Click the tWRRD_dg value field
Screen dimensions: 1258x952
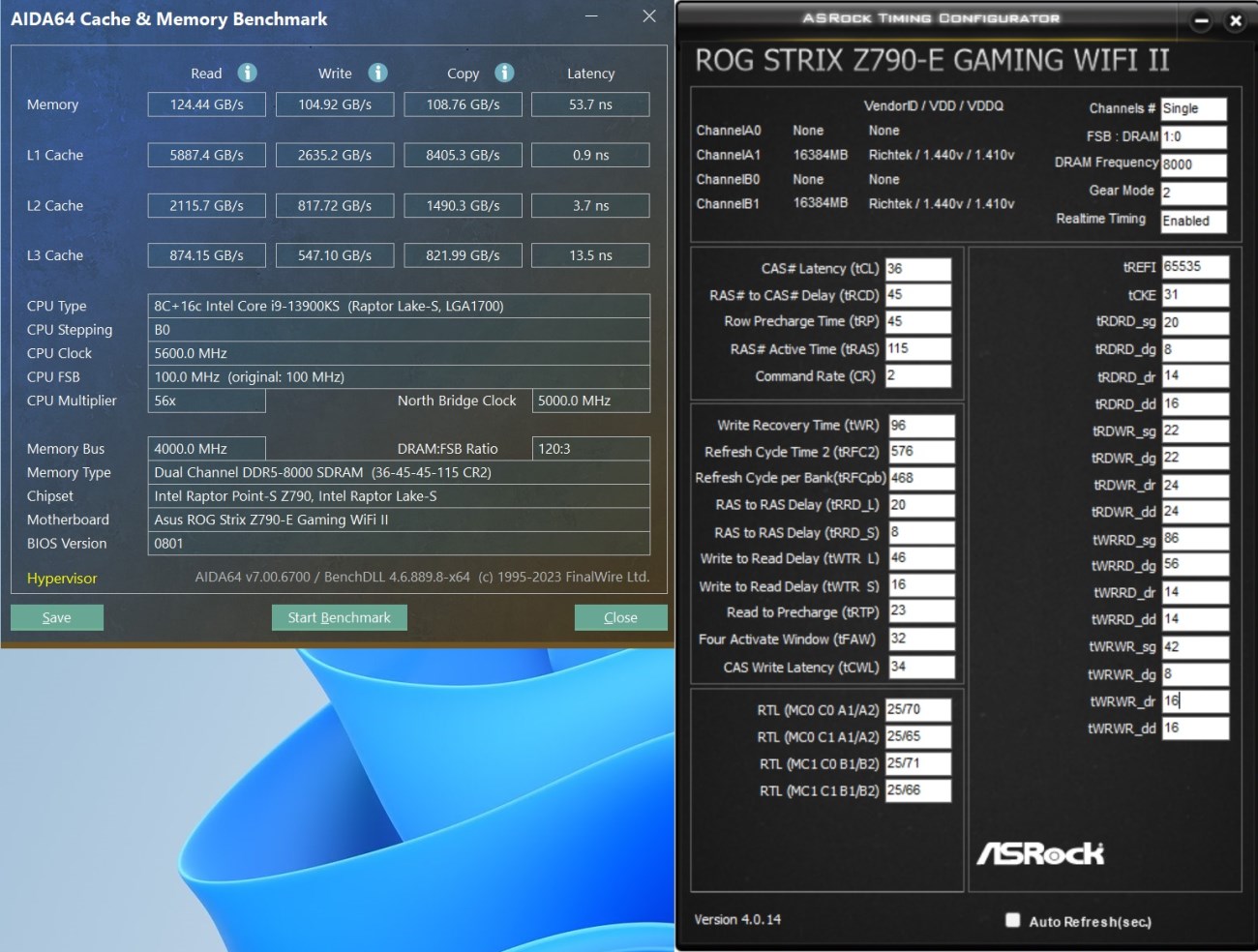pyautogui.click(x=1195, y=564)
